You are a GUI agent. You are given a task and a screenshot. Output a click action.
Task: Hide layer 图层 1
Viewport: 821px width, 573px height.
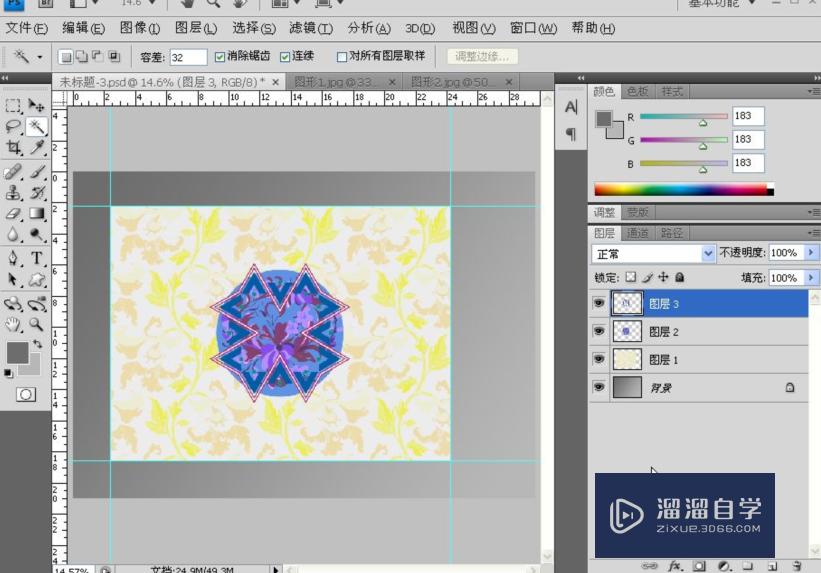click(x=599, y=359)
